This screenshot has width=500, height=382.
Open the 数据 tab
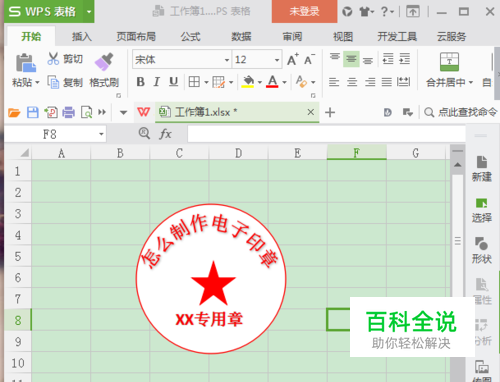[241, 36]
